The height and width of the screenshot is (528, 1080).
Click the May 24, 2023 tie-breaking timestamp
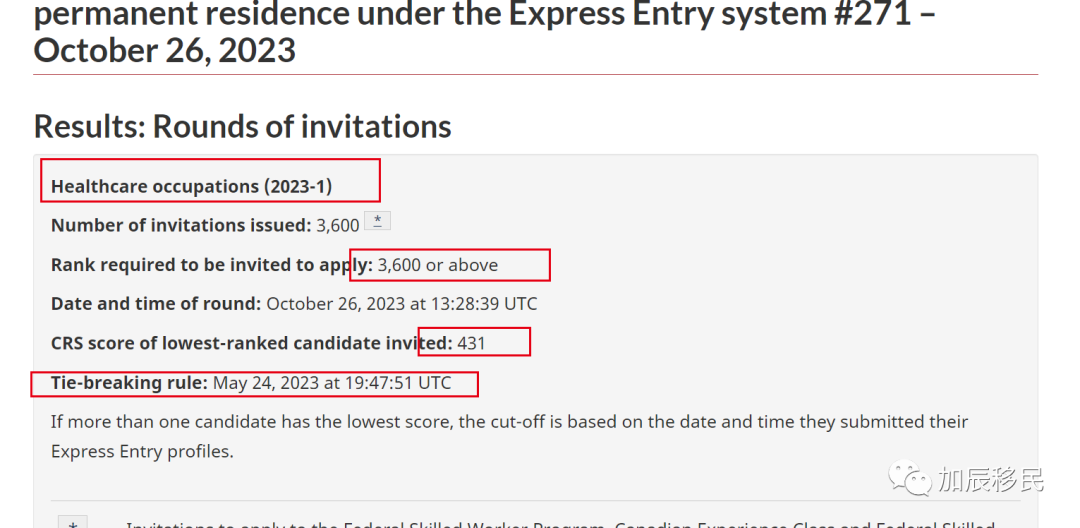(332, 383)
